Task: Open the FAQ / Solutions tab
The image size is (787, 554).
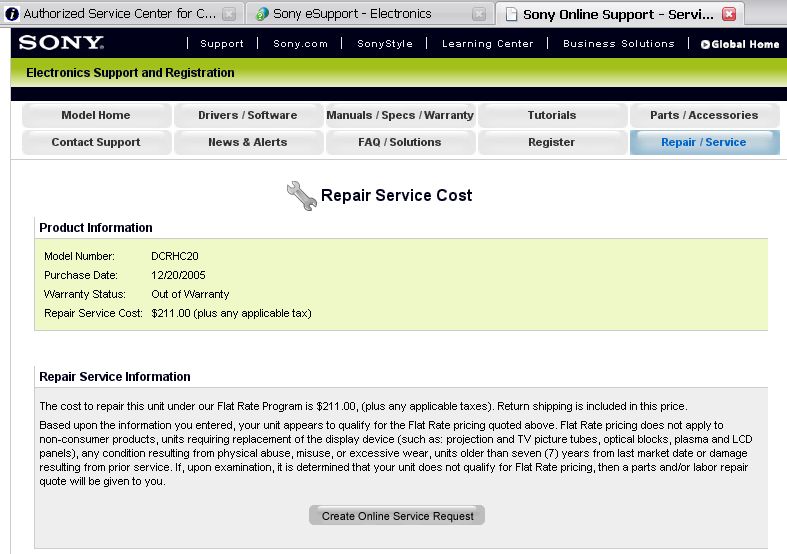Action: pyautogui.click(x=400, y=143)
